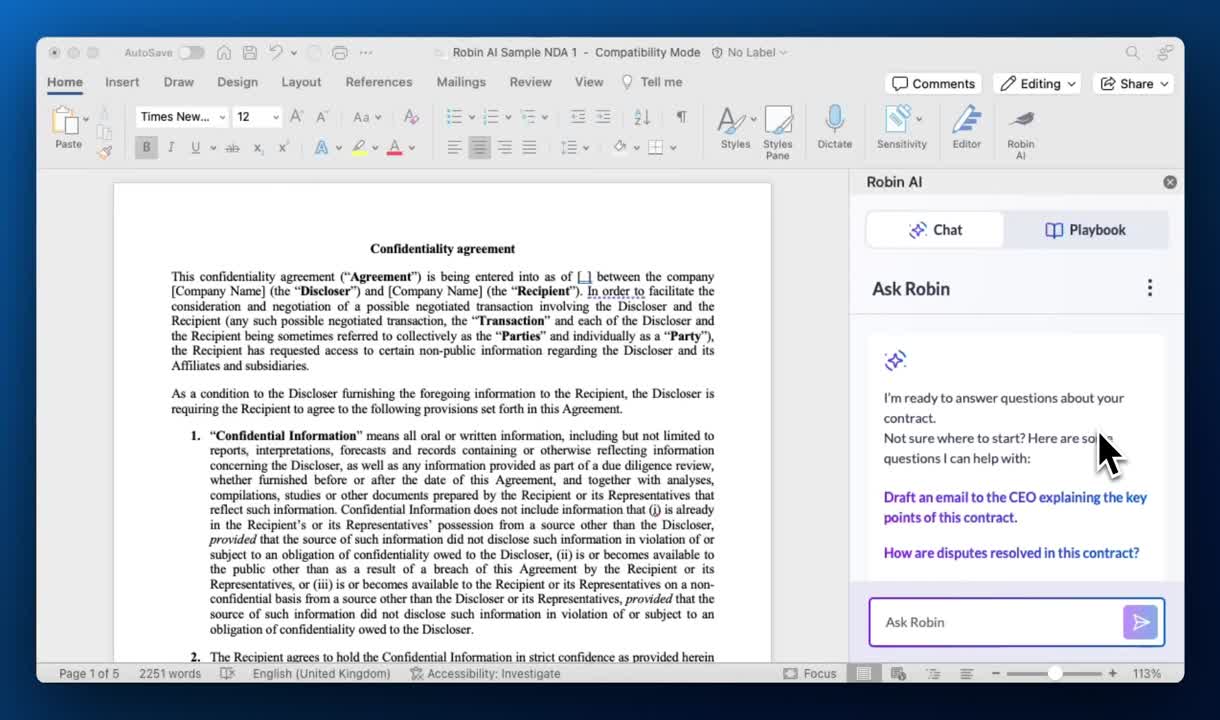Create a numbered list

[x=491, y=117]
